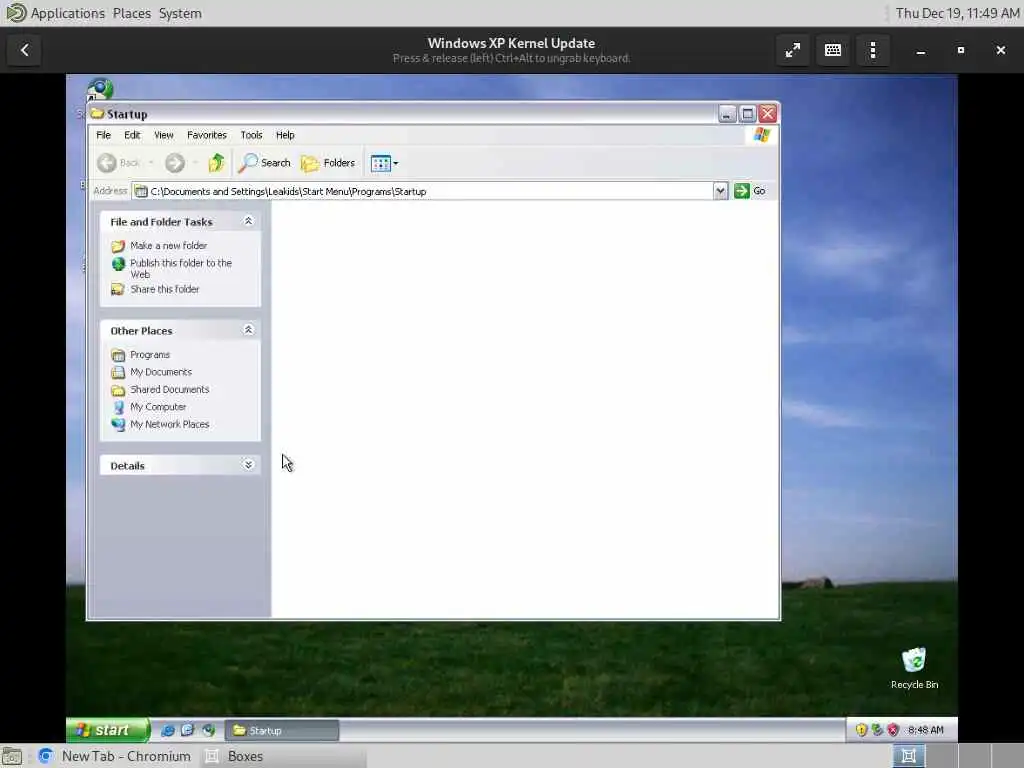Maximize the Startup window
Image resolution: width=1024 pixels, height=768 pixels.
748,114
